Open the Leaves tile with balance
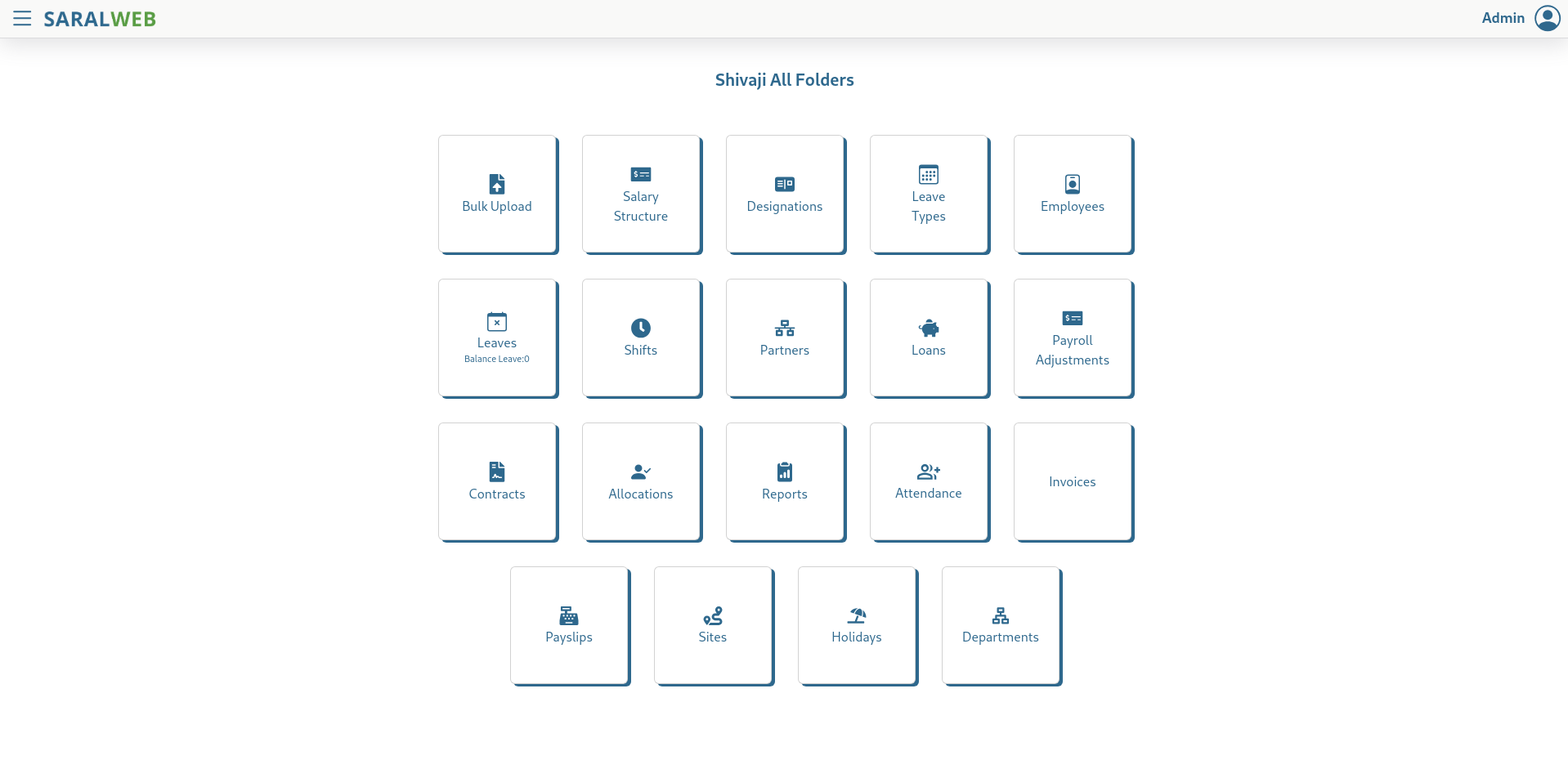This screenshot has width=1568, height=778. [x=497, y=338]
